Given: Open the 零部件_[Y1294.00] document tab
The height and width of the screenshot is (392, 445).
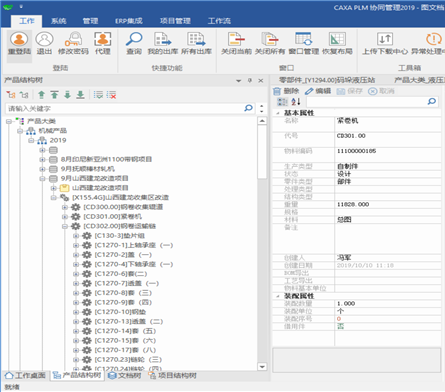Looking at the screenshot, I should point(327,80).
